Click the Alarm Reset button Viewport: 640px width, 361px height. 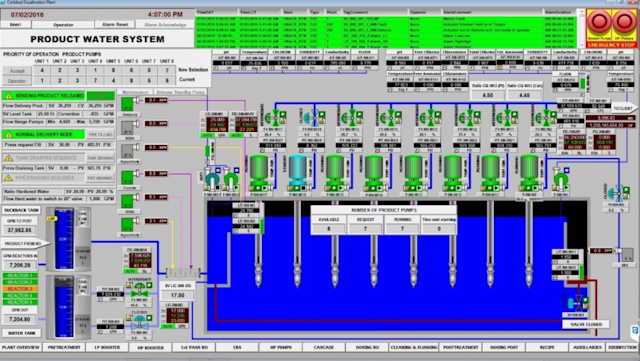(x=115, y=25)
